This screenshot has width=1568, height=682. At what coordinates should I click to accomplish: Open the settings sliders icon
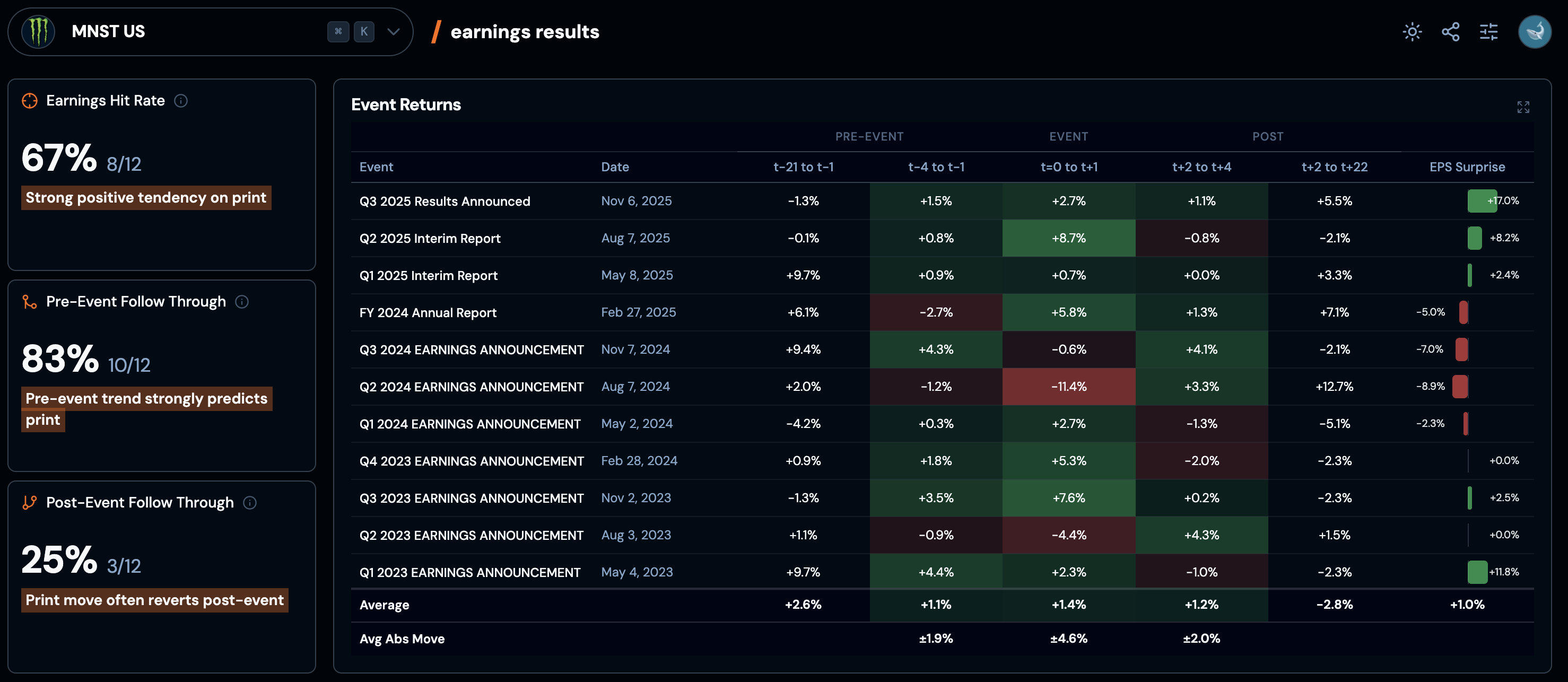coord(1489,32)
